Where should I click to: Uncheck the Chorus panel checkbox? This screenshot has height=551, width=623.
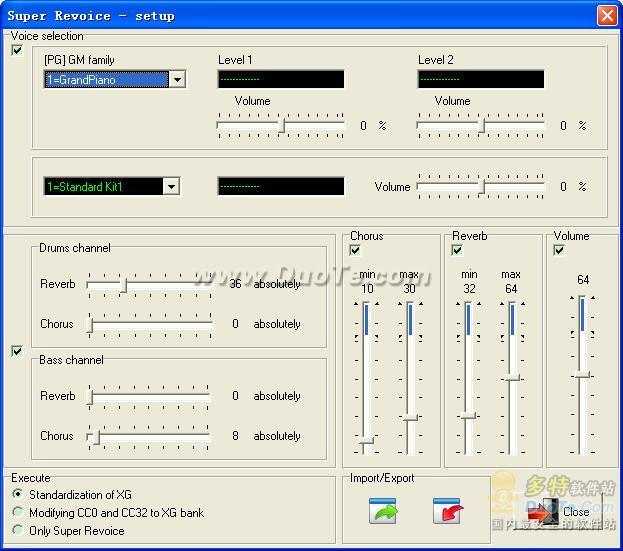click(x=355, y=250)
